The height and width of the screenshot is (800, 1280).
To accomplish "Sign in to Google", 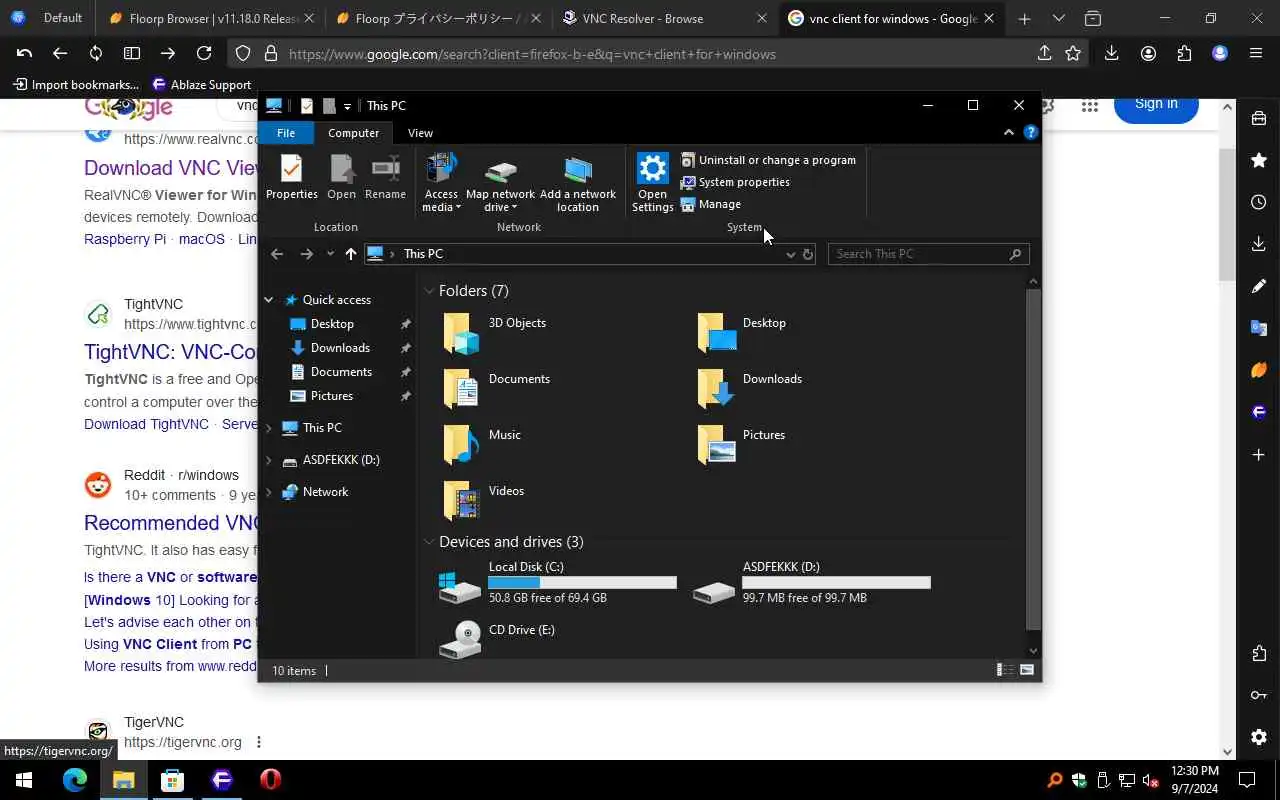I will [x=1156, y=104].
